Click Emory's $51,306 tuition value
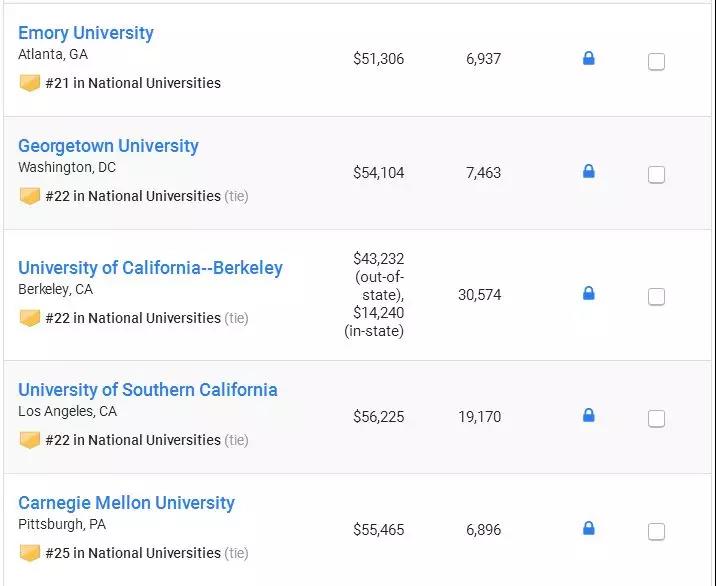 pyautogui.click(x=378, y=59)
